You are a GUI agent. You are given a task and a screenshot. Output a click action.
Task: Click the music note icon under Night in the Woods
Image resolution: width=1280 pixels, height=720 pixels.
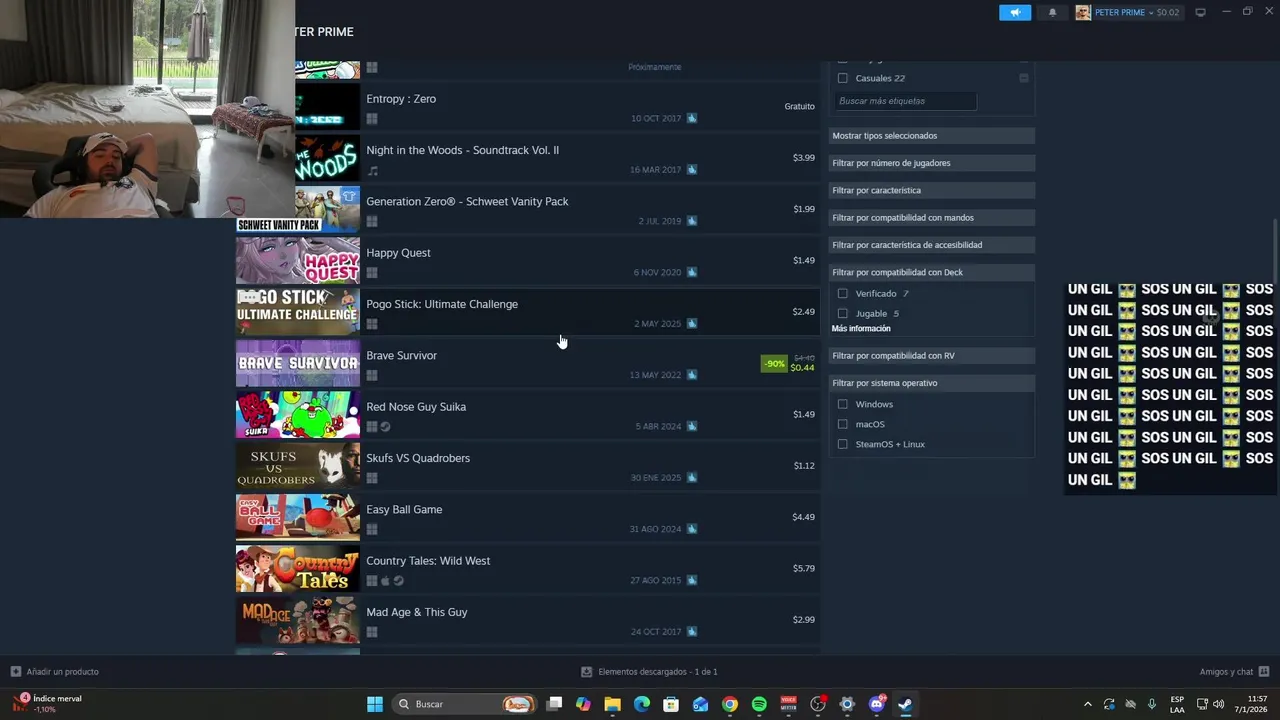coord(372,170)
